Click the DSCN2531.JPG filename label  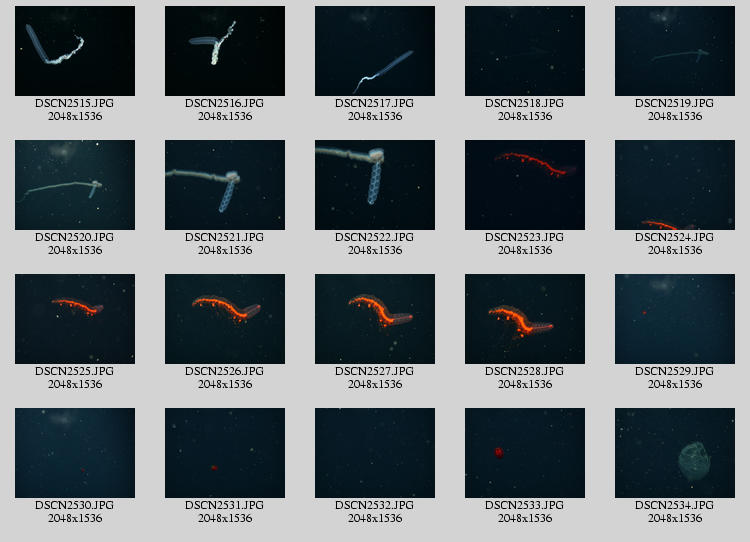[x=224, y=505]
